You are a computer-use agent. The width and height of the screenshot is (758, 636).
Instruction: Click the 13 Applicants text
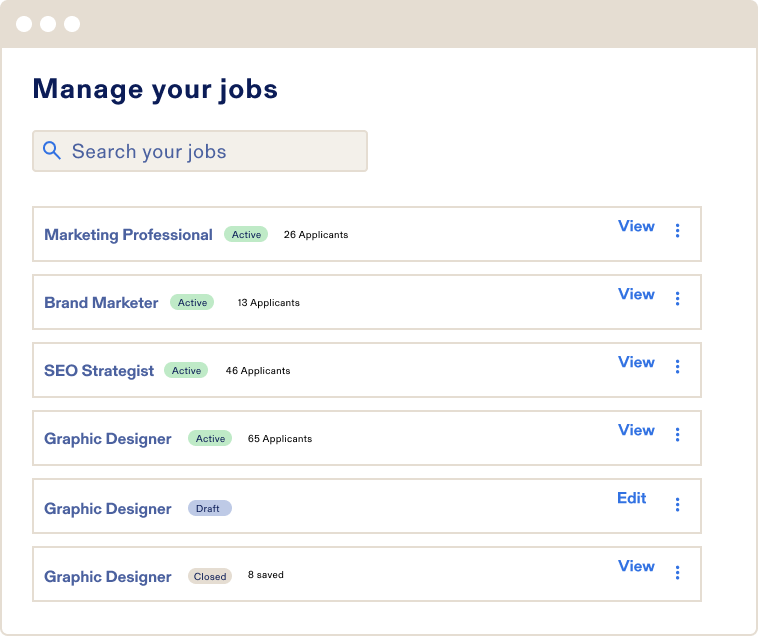pos(268,303)
